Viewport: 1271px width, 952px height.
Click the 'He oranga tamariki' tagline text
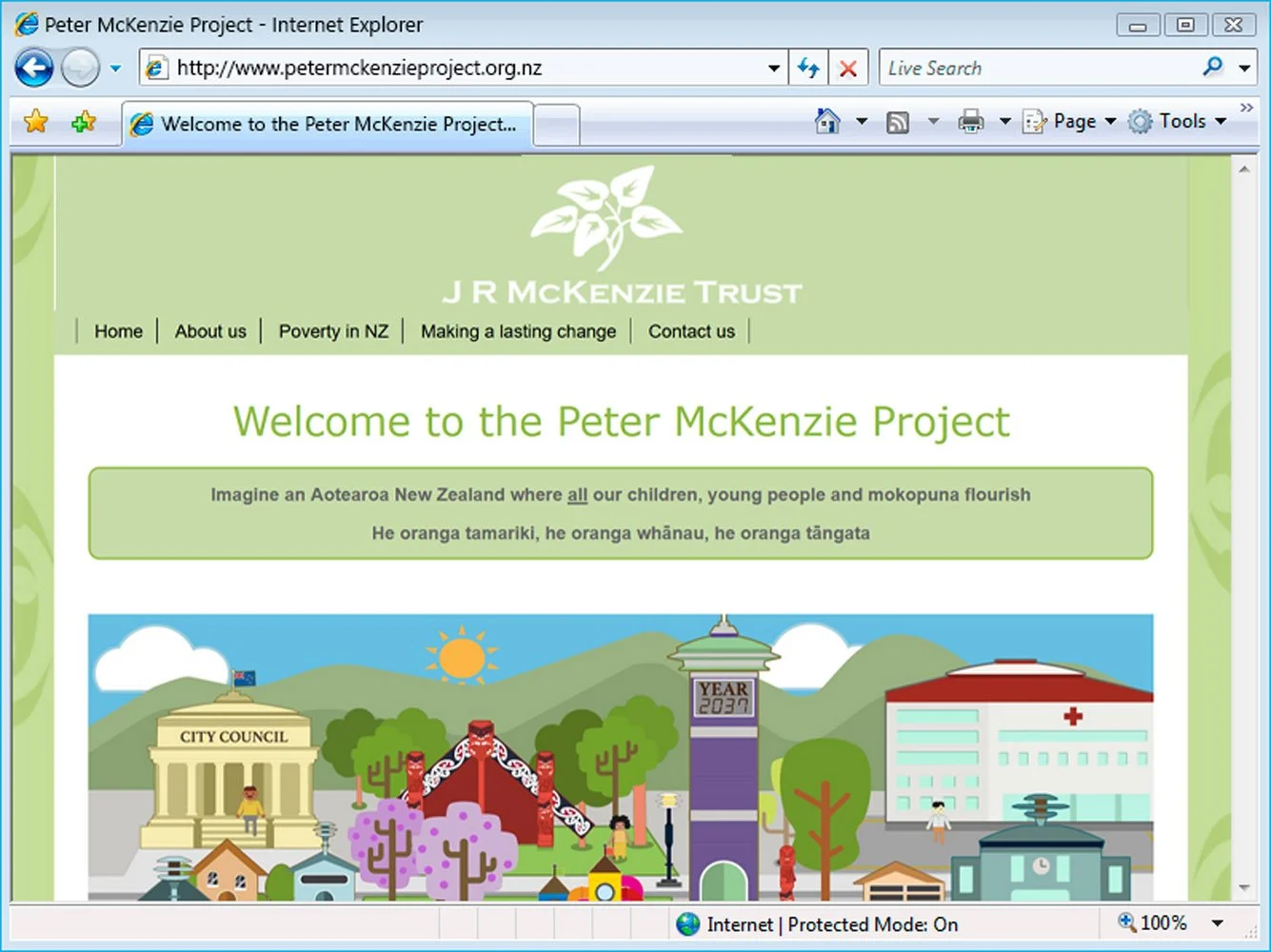pyautogui.click(x=621, y=533)
